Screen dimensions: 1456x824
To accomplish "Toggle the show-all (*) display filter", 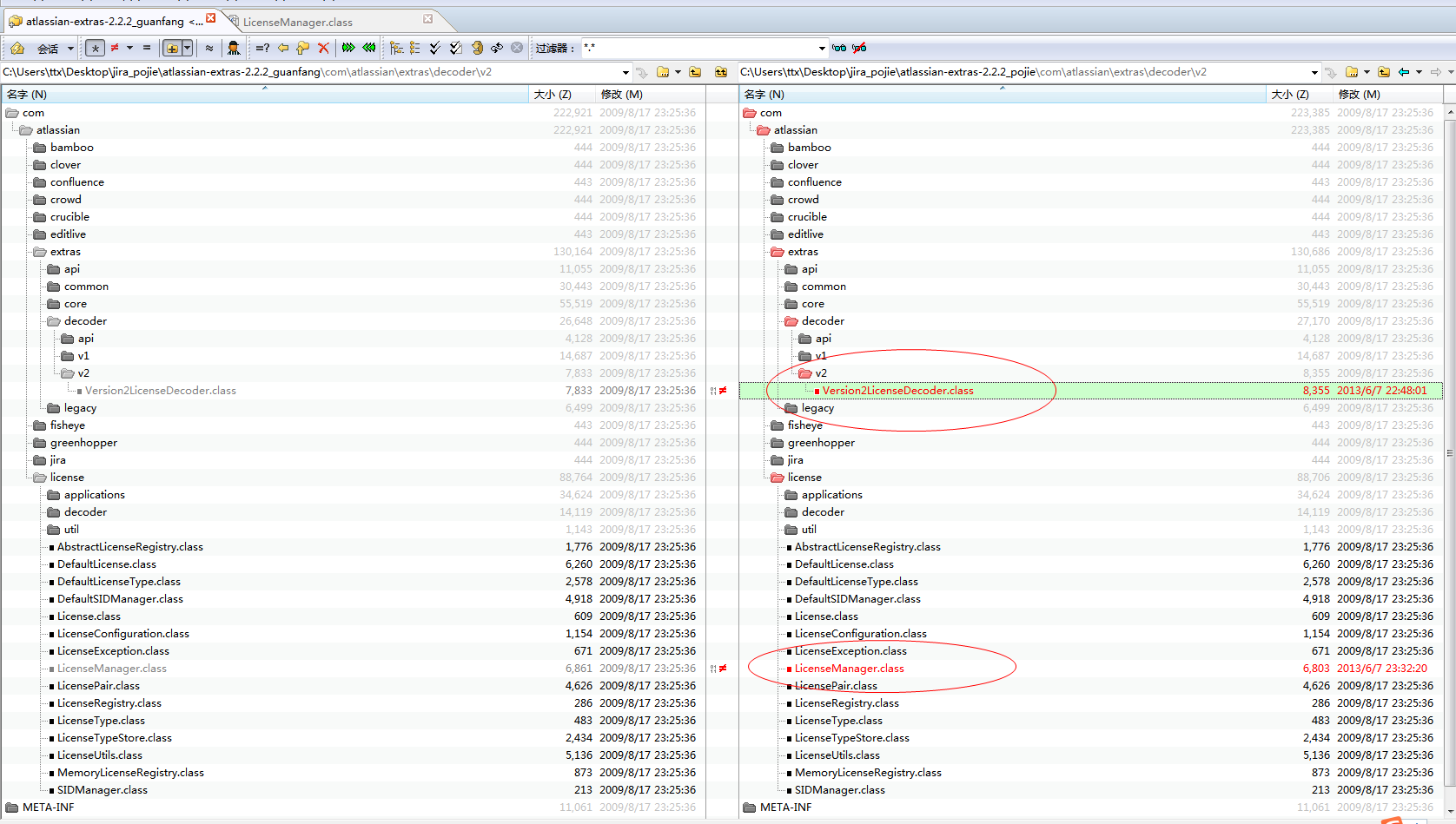I will (x=96, y=48).
